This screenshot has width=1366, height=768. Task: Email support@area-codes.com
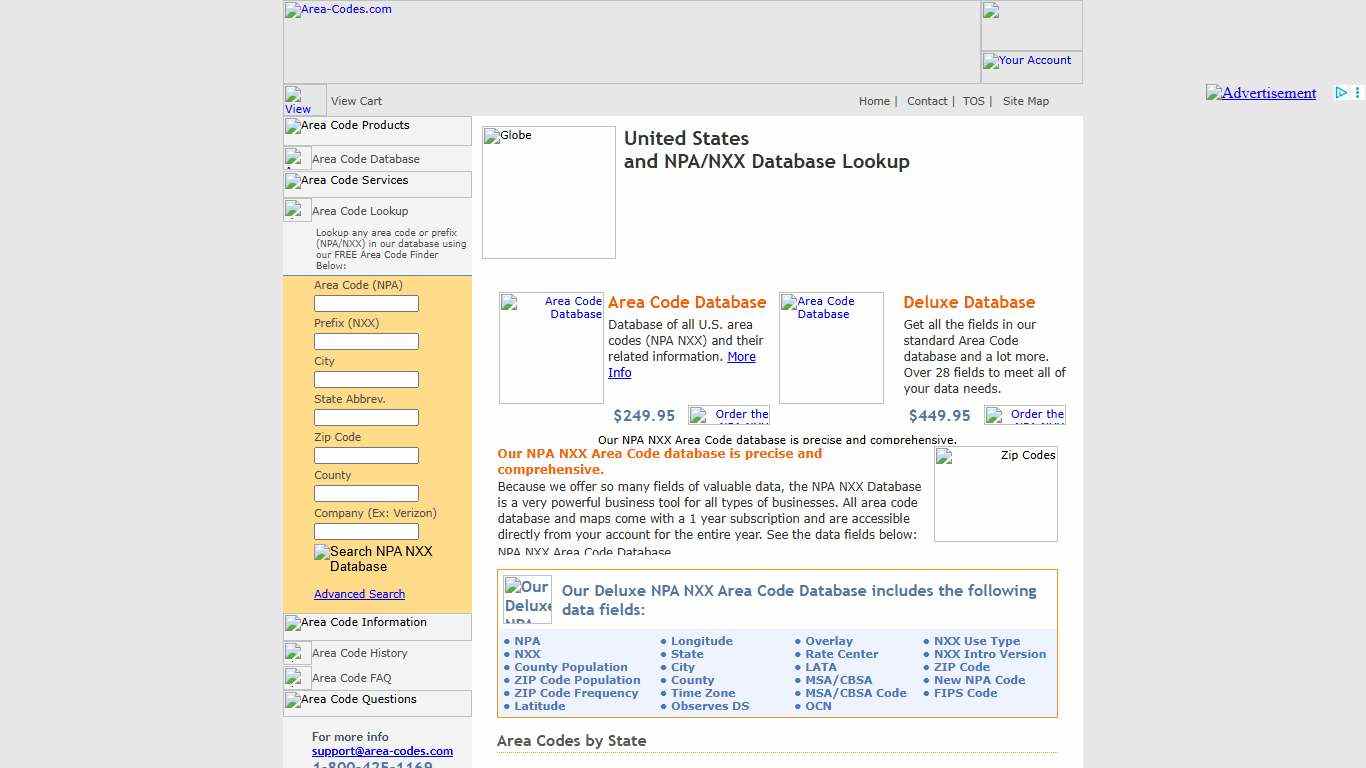[x=382, y=751]
